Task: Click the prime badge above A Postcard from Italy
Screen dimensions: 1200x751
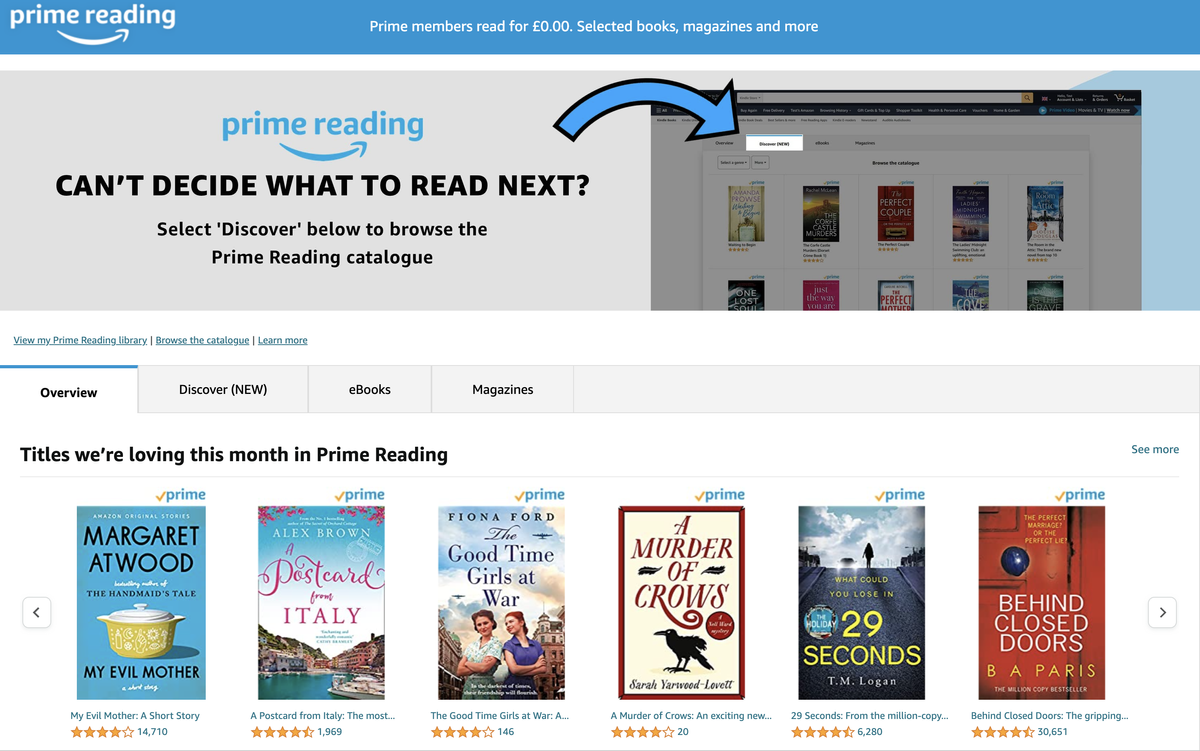Action: tap(360, 495)
